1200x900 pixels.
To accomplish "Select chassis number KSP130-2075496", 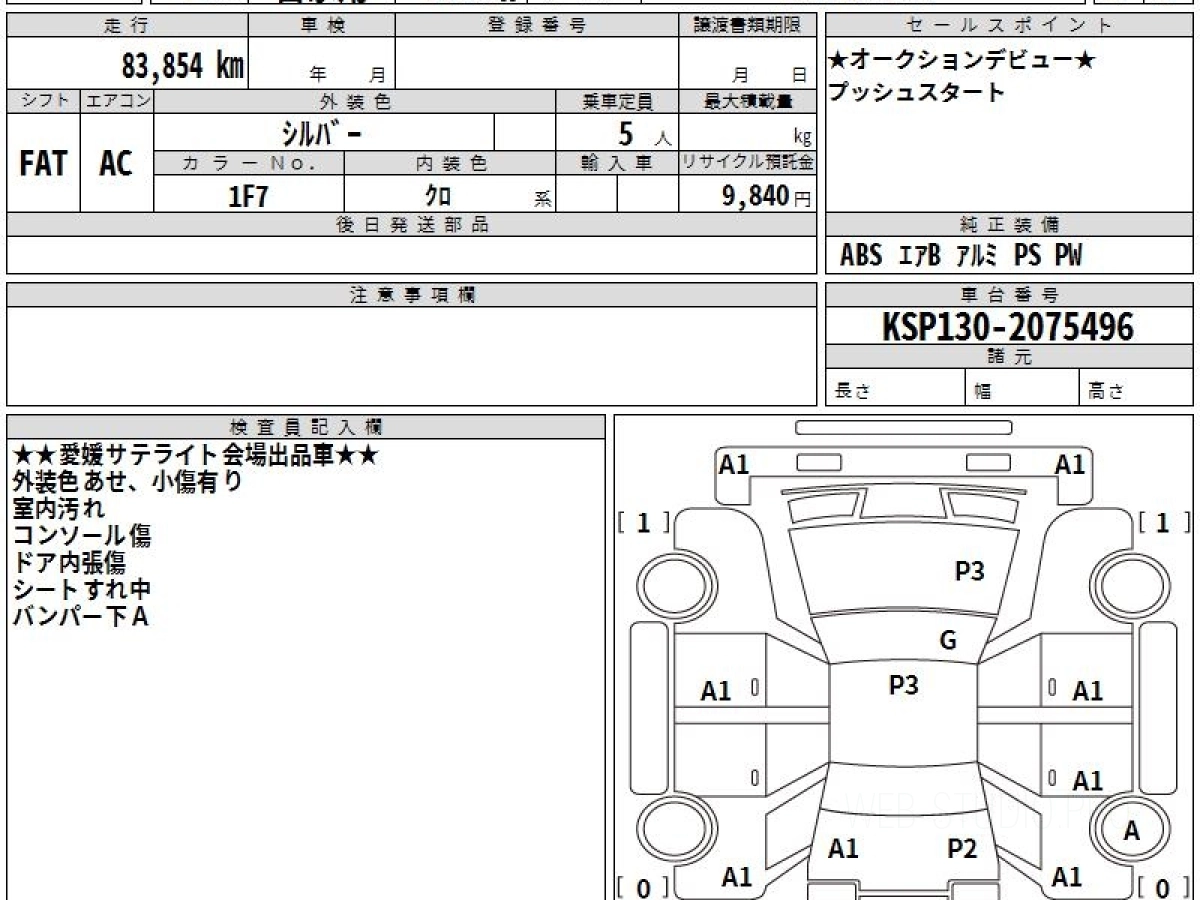I will (1008, 326).
